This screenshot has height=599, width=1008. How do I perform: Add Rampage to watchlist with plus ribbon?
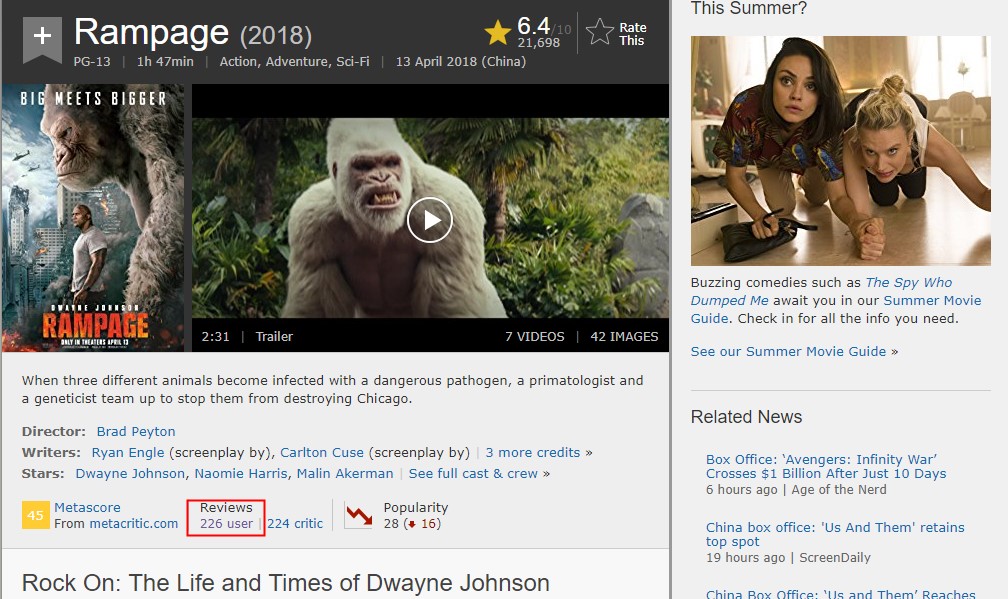click(42, 40)
